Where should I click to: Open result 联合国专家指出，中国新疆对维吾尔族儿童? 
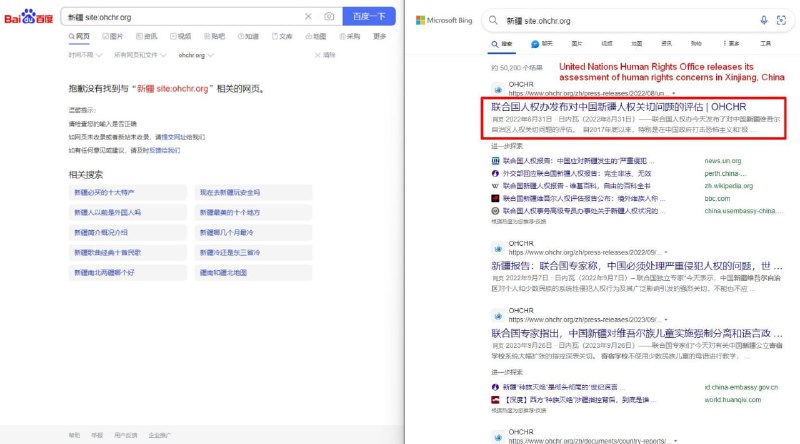tap(636, 333)
